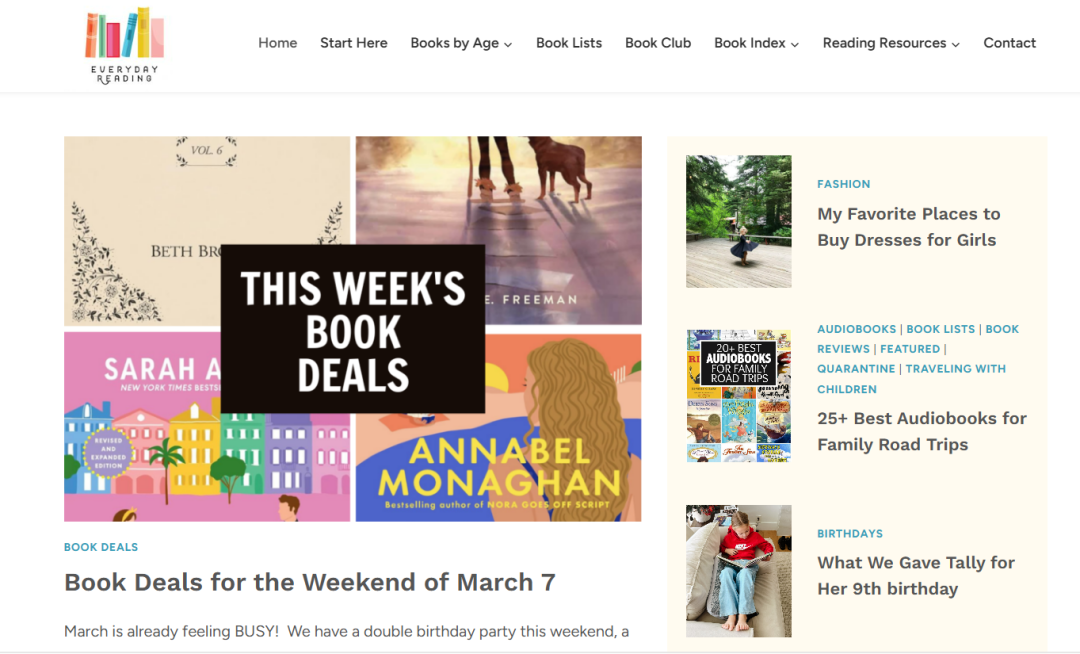Click the Everyday Reading logo

pos(125,45)
